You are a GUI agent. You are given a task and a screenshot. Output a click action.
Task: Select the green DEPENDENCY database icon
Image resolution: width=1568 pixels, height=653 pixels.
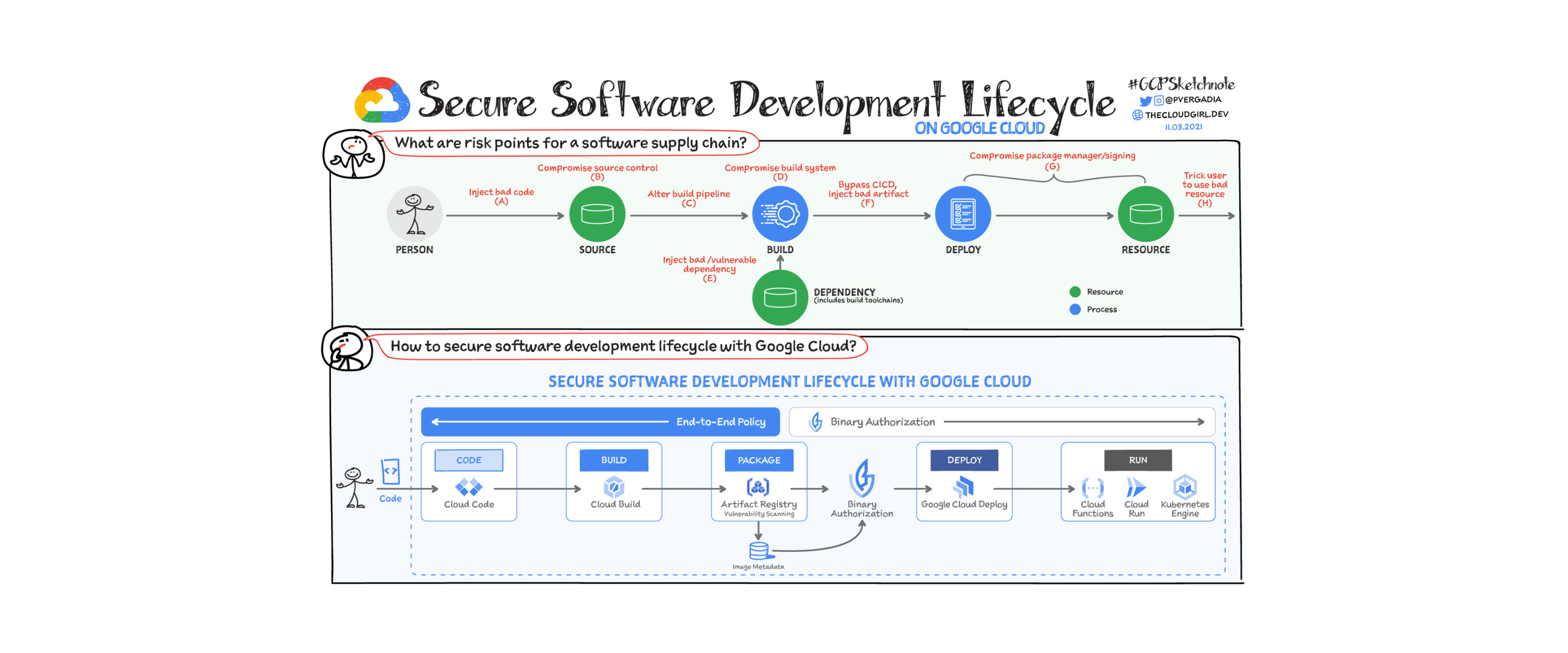tap(780, 298)
